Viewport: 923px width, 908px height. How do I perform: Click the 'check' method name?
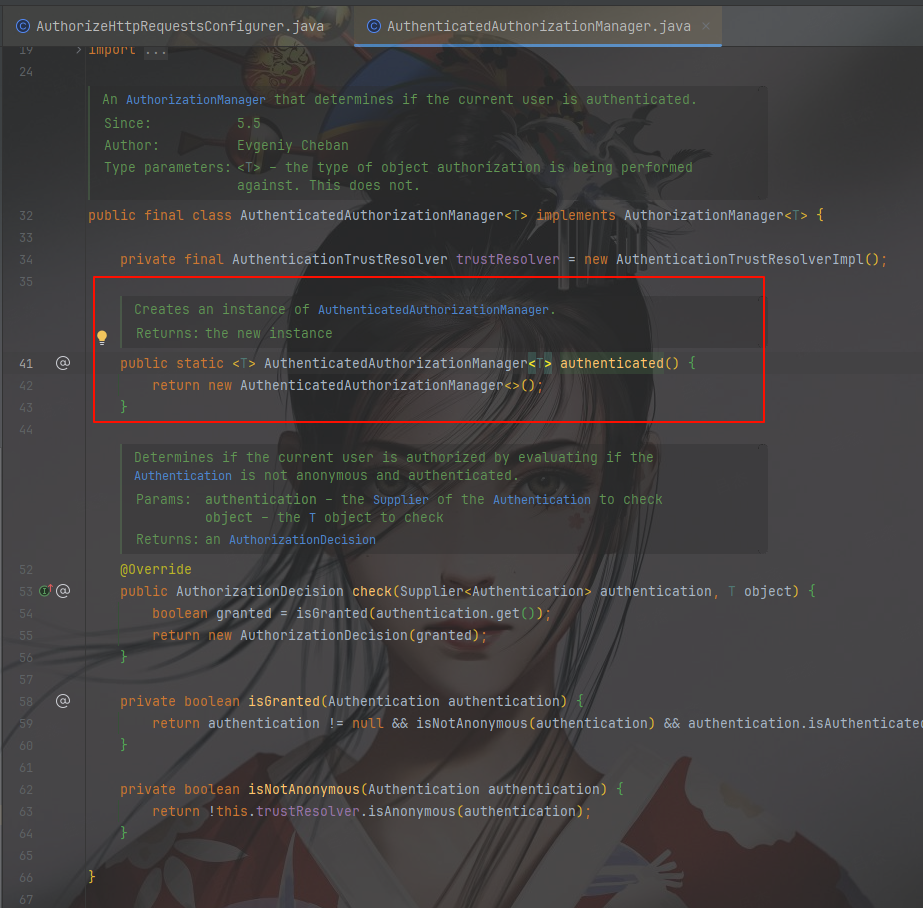[x=372, y=591]
